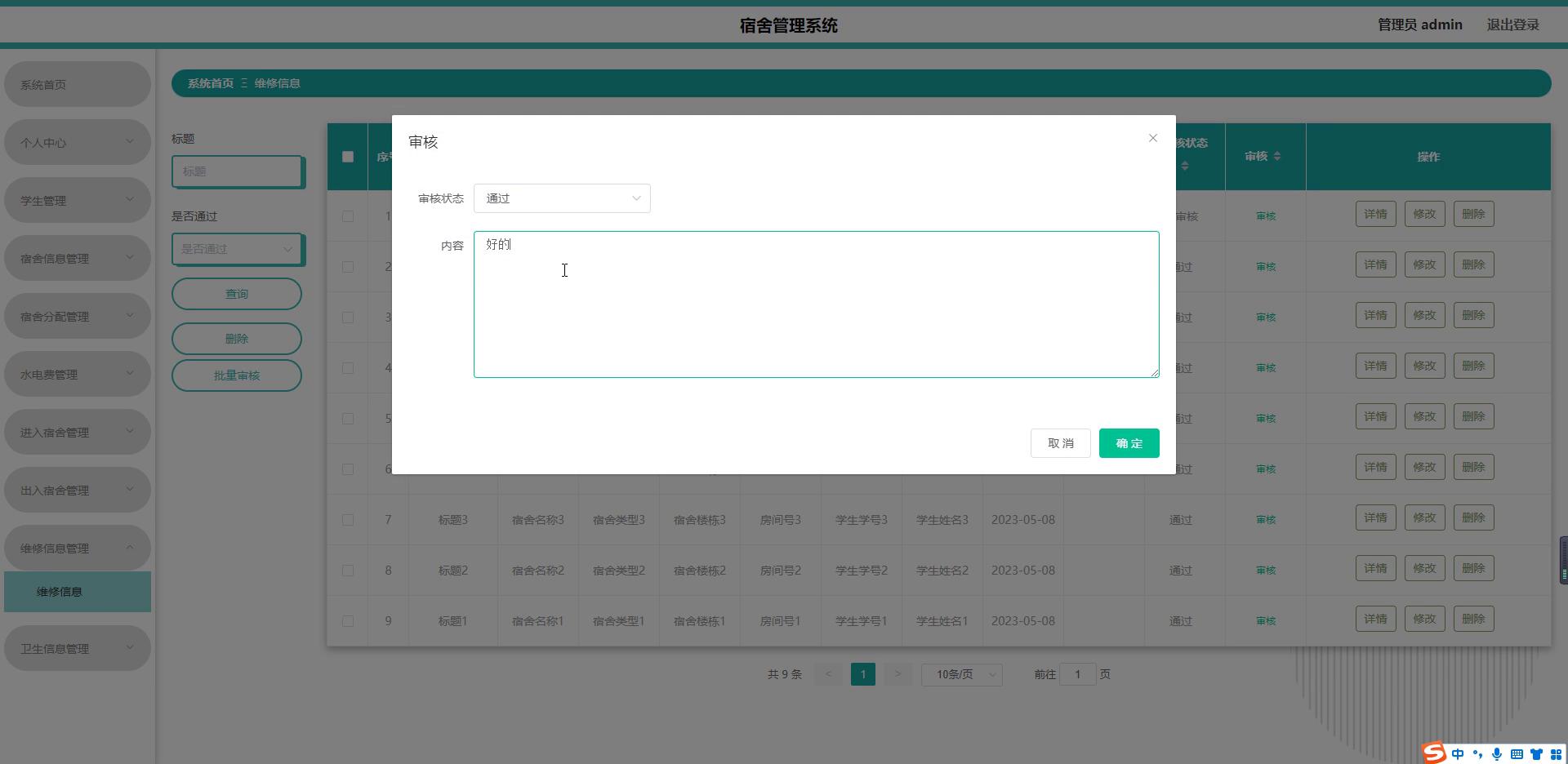Check the checkbox for row 8 (标题2)

pyautogui.click(x=348, y=571)
